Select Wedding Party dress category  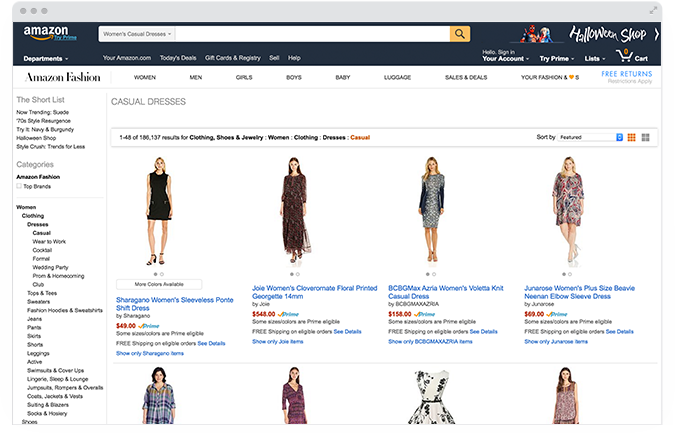[x=50, y=267]
